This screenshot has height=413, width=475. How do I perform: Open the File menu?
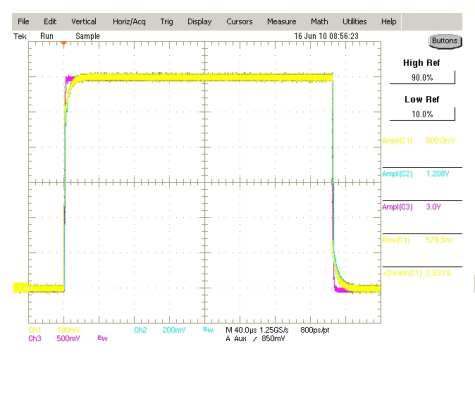tap(23, 22)
